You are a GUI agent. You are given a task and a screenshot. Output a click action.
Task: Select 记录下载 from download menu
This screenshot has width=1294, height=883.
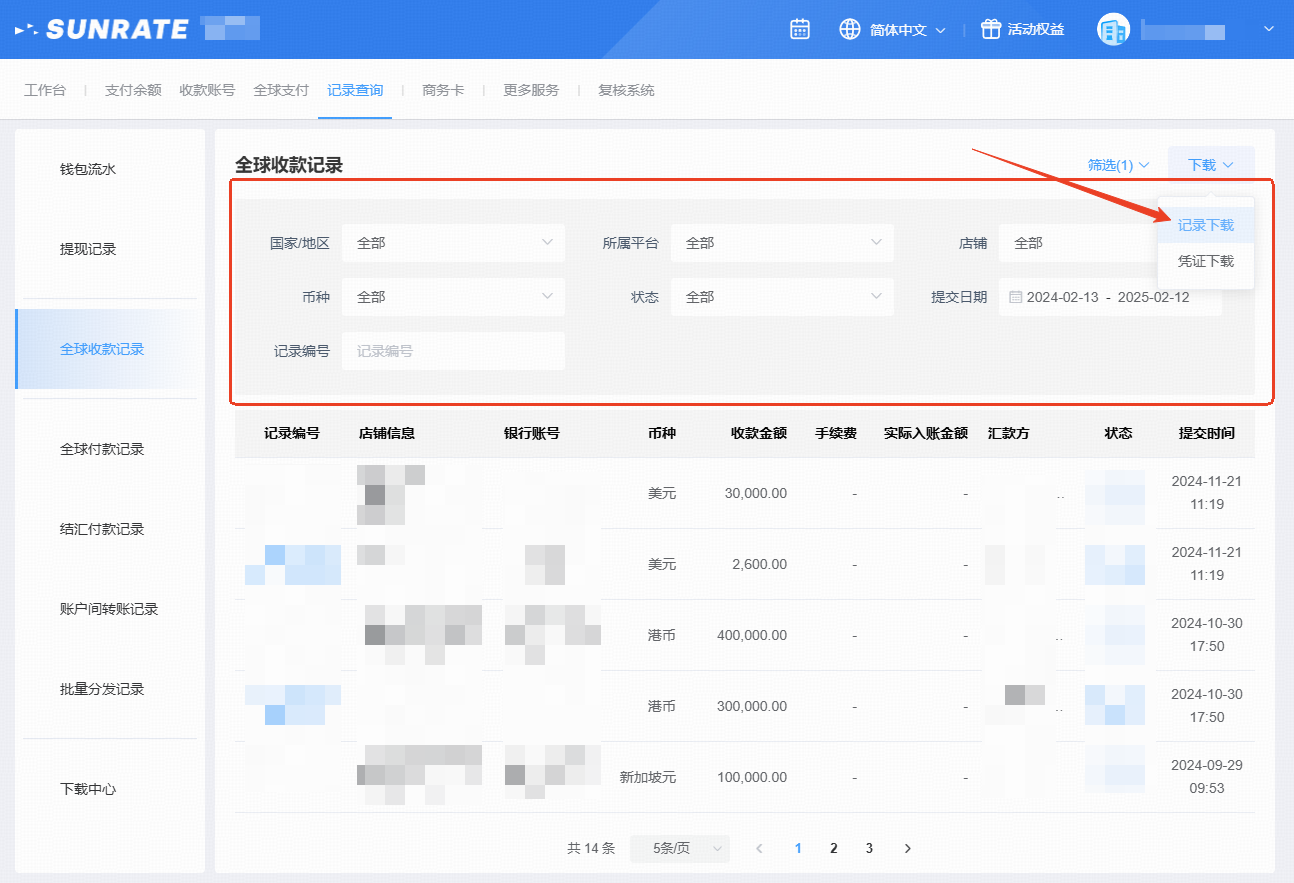[1205, 225]
